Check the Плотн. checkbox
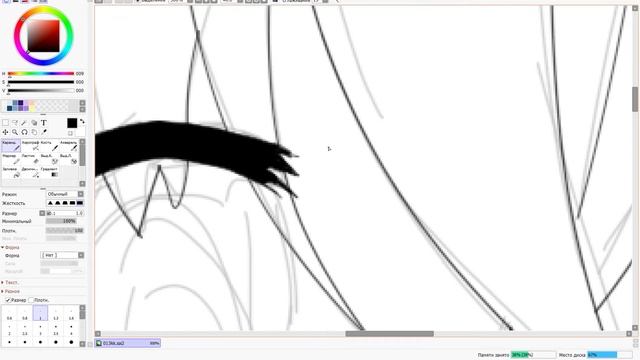 point(31,300)
